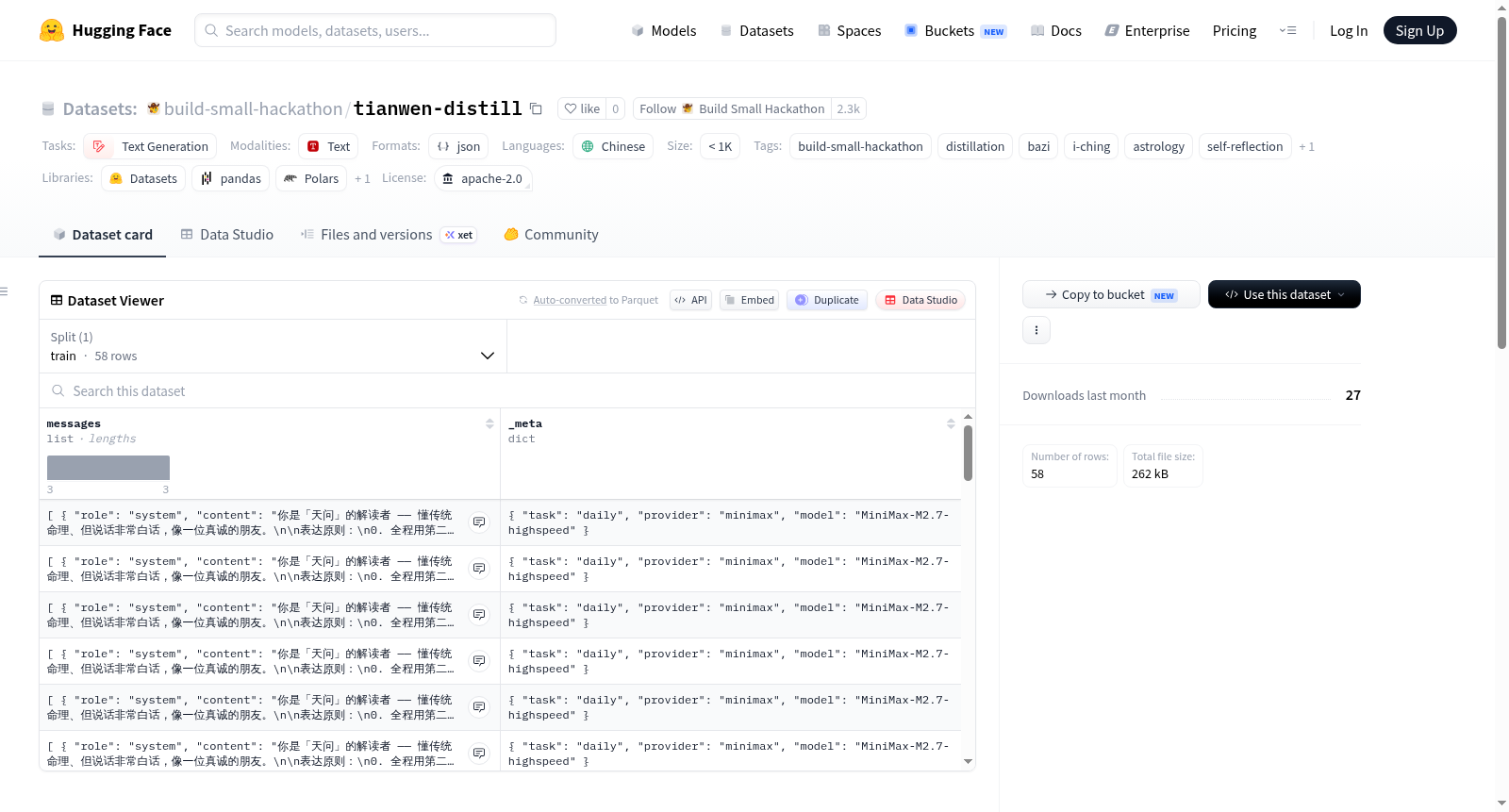Open the Community tab
Screen dimensions: 1509x812
551,235
